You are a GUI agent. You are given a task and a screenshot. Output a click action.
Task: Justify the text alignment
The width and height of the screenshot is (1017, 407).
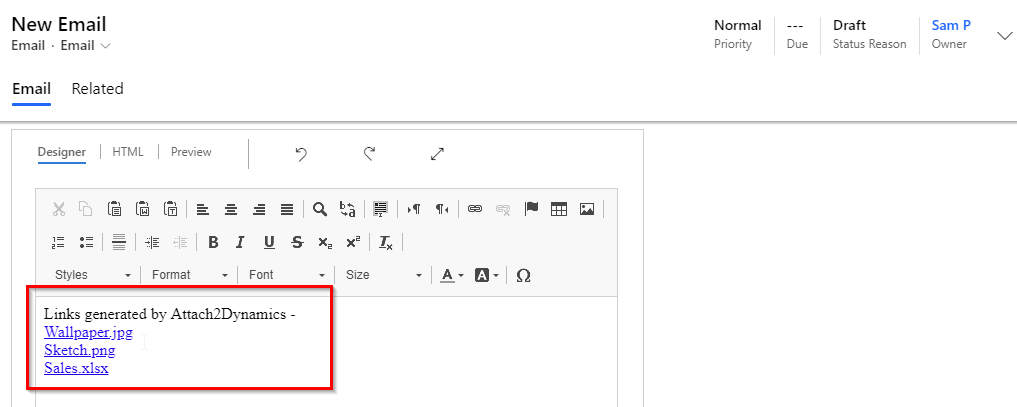[287, 209]
